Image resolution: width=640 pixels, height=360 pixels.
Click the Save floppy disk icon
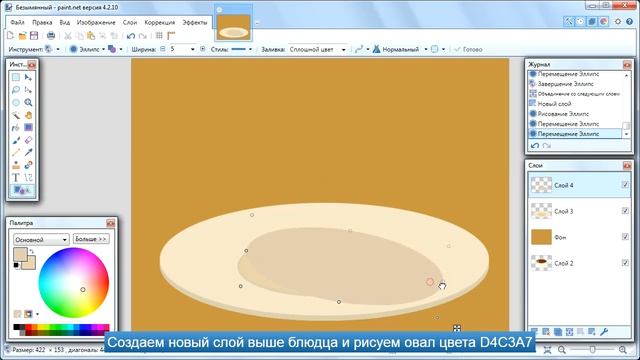click(34, 36)
